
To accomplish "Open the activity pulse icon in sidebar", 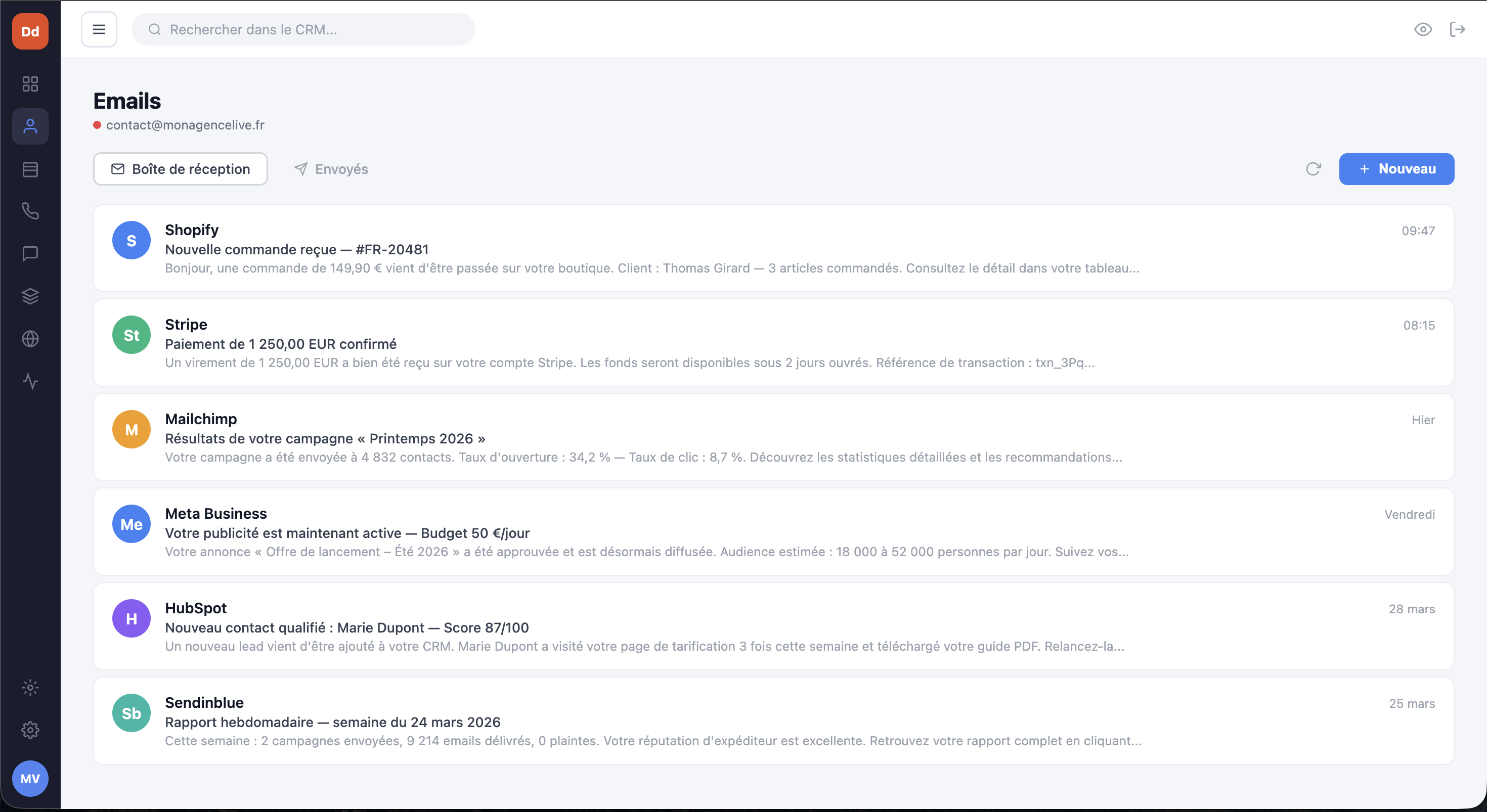I will click(x=30, y=381).
